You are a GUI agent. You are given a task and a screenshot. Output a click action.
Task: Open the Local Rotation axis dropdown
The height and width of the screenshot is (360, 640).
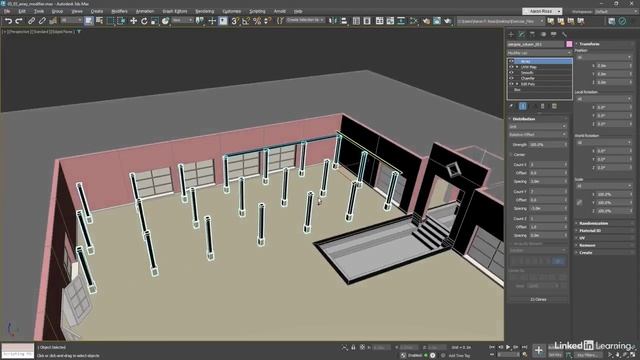click(x=604, y=99)
